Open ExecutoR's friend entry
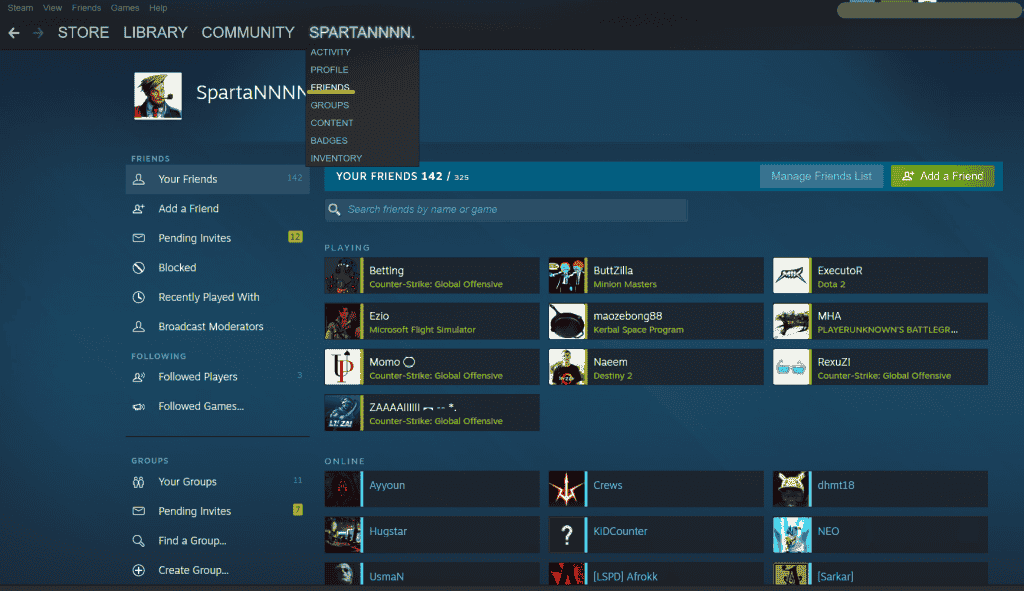 879,275
